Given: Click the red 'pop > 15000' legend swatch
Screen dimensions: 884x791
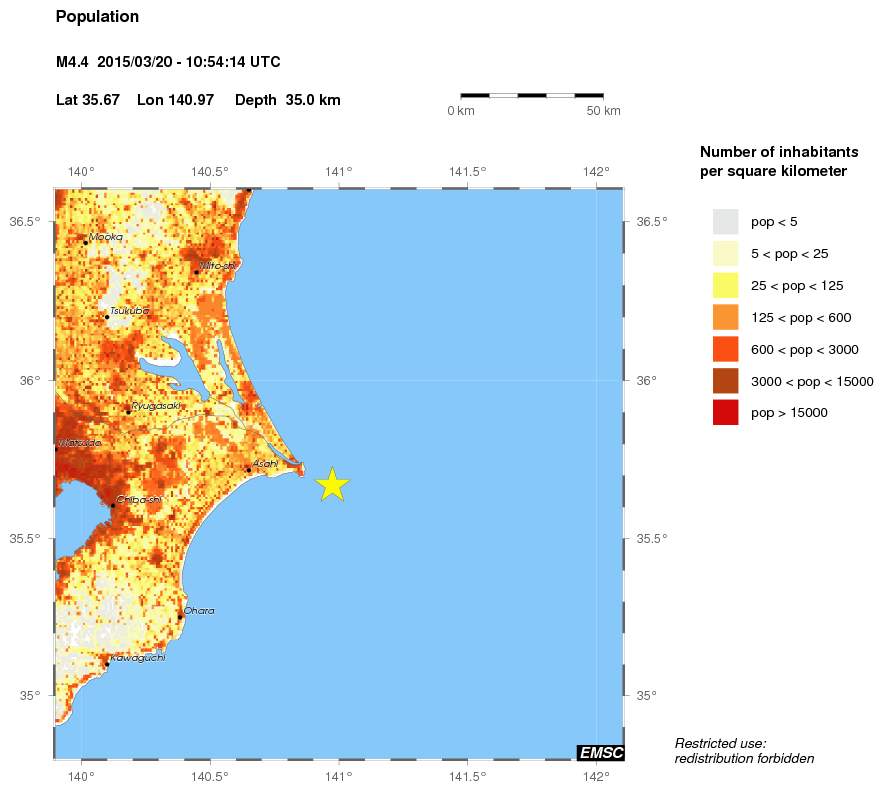Looking at the screenshot, I should coord(725,412).
